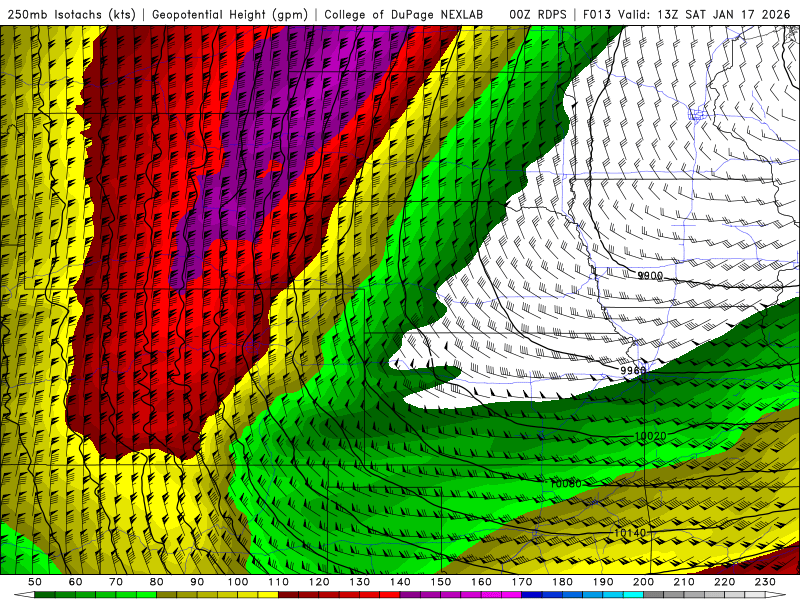Click the 9960 height contour label
Screen dimensions: 800x600
tap(633, 370)
